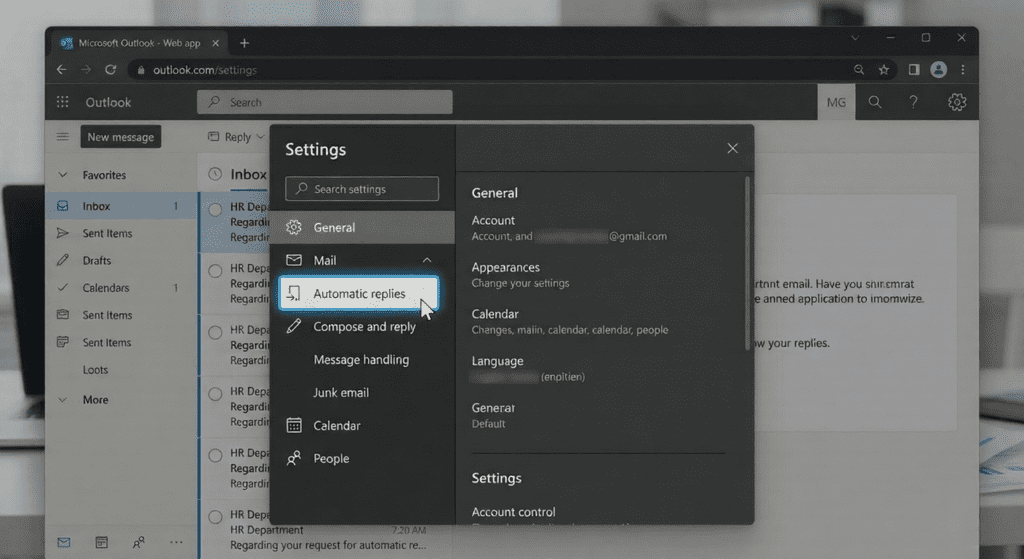Open a new browser tab
1024x559 pixels.
pos(244,43)
